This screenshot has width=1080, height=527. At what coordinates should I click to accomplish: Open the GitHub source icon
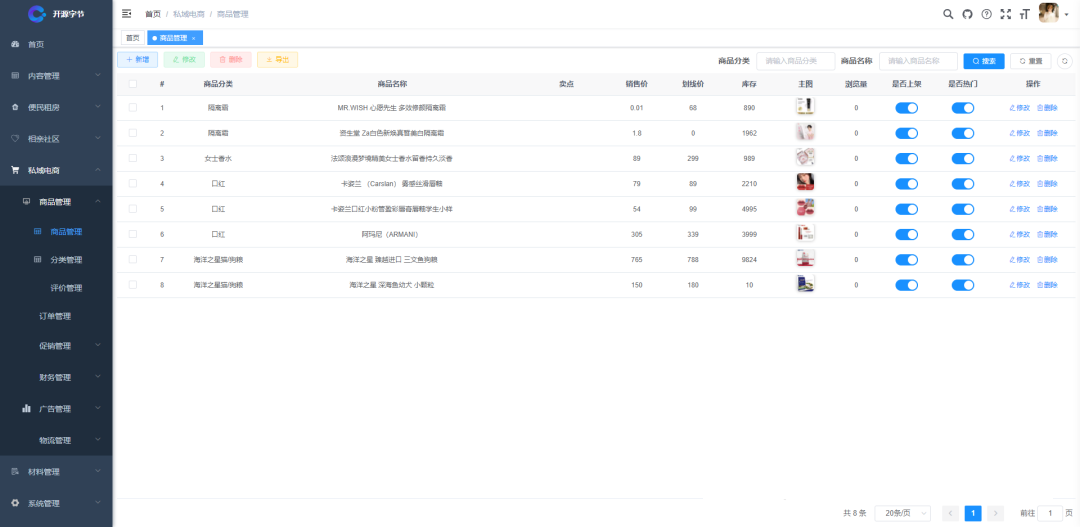(967, 14)
